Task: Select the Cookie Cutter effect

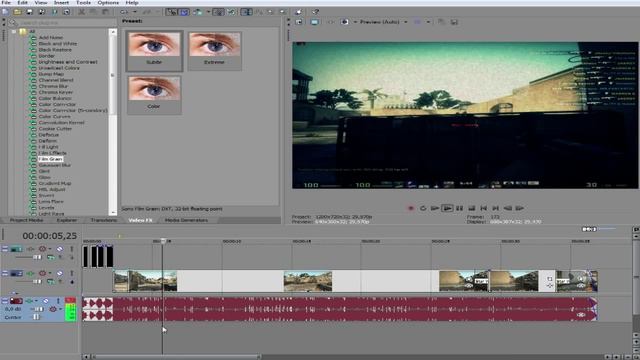Action: pos(55,129)
